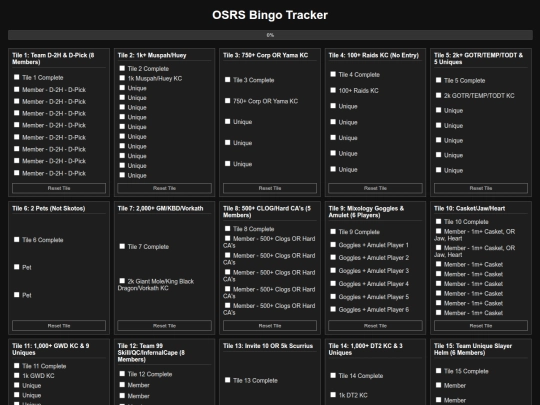Tick 2k Giant Mole/King Black Dragon/Vorkath KC
The width and height of the screenshot is (540, 405).
click(x=122, y=281)
